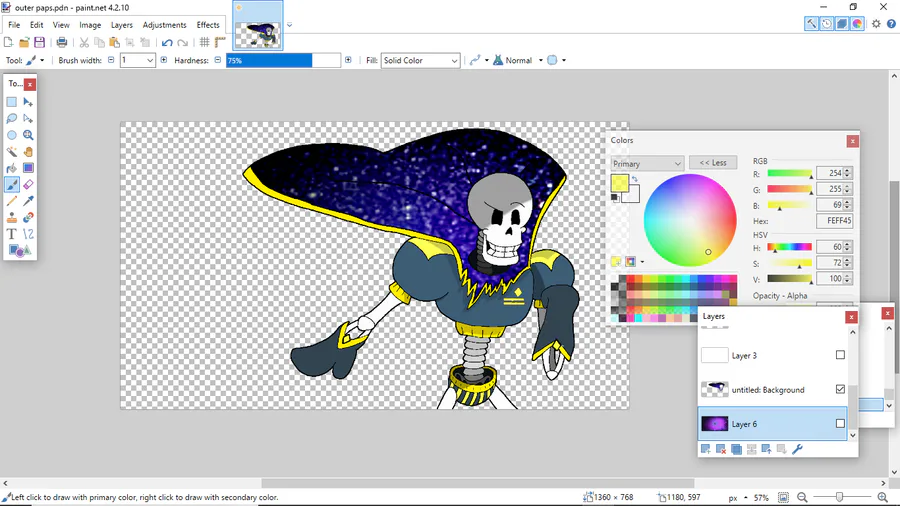Image resolution: width=900 pixels, height=506 pixels.
Task: Open the Image menu
Action: [90, 25]
